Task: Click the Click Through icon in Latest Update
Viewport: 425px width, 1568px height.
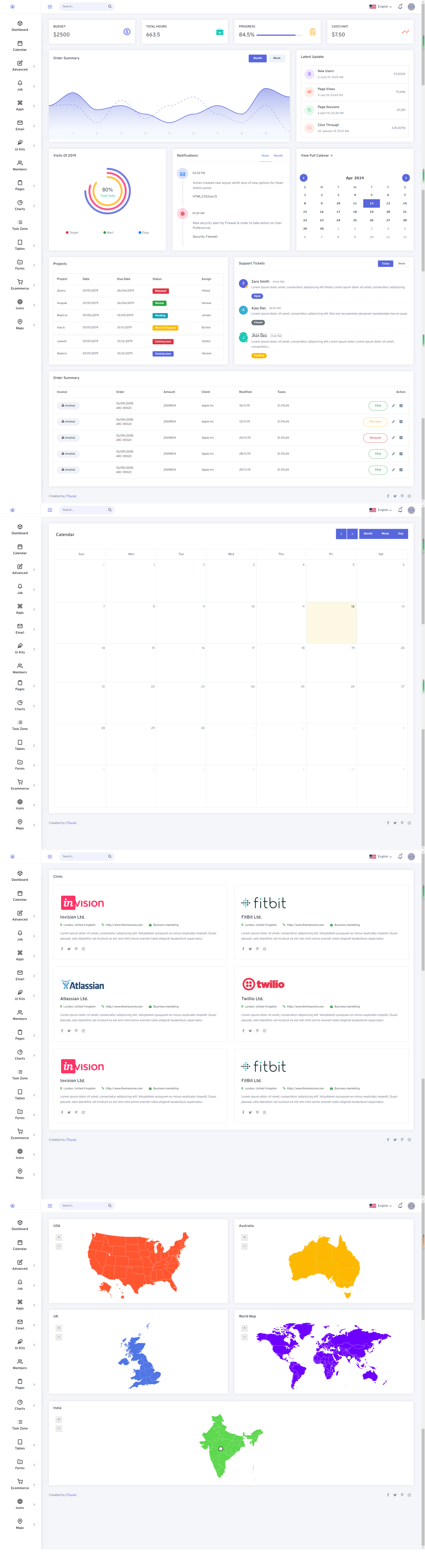Action: 309,128
